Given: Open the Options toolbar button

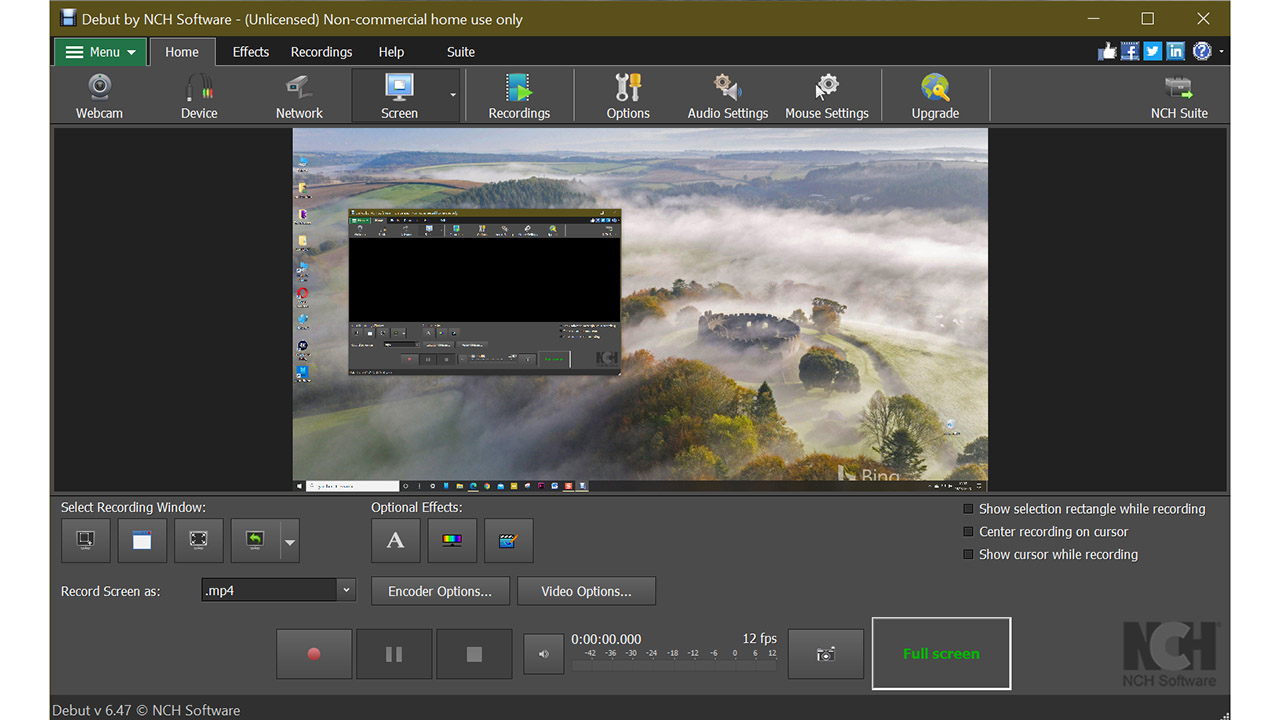Looking at the screenshot, I should (x=628, y=96).
